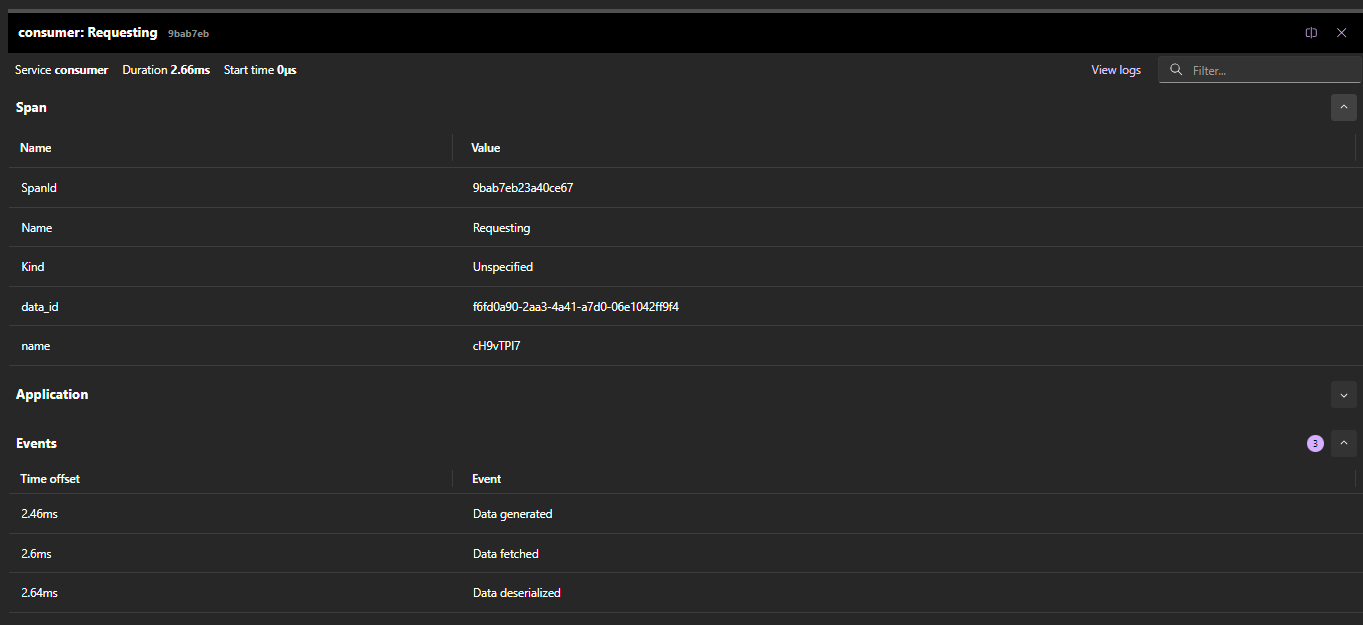Click the Events section heading
This screenshot has height=625, width=1363.
36,443
